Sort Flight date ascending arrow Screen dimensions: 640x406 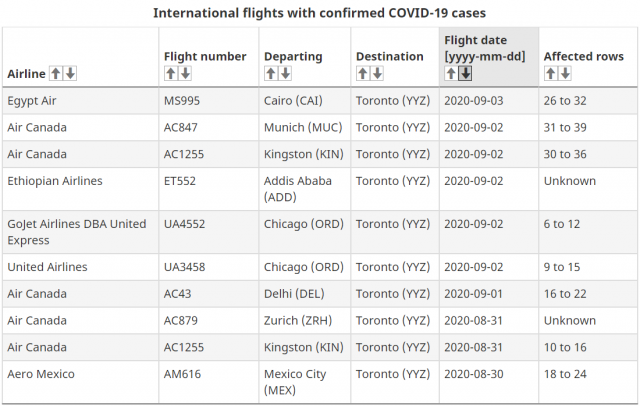click(x=451, y=73)
